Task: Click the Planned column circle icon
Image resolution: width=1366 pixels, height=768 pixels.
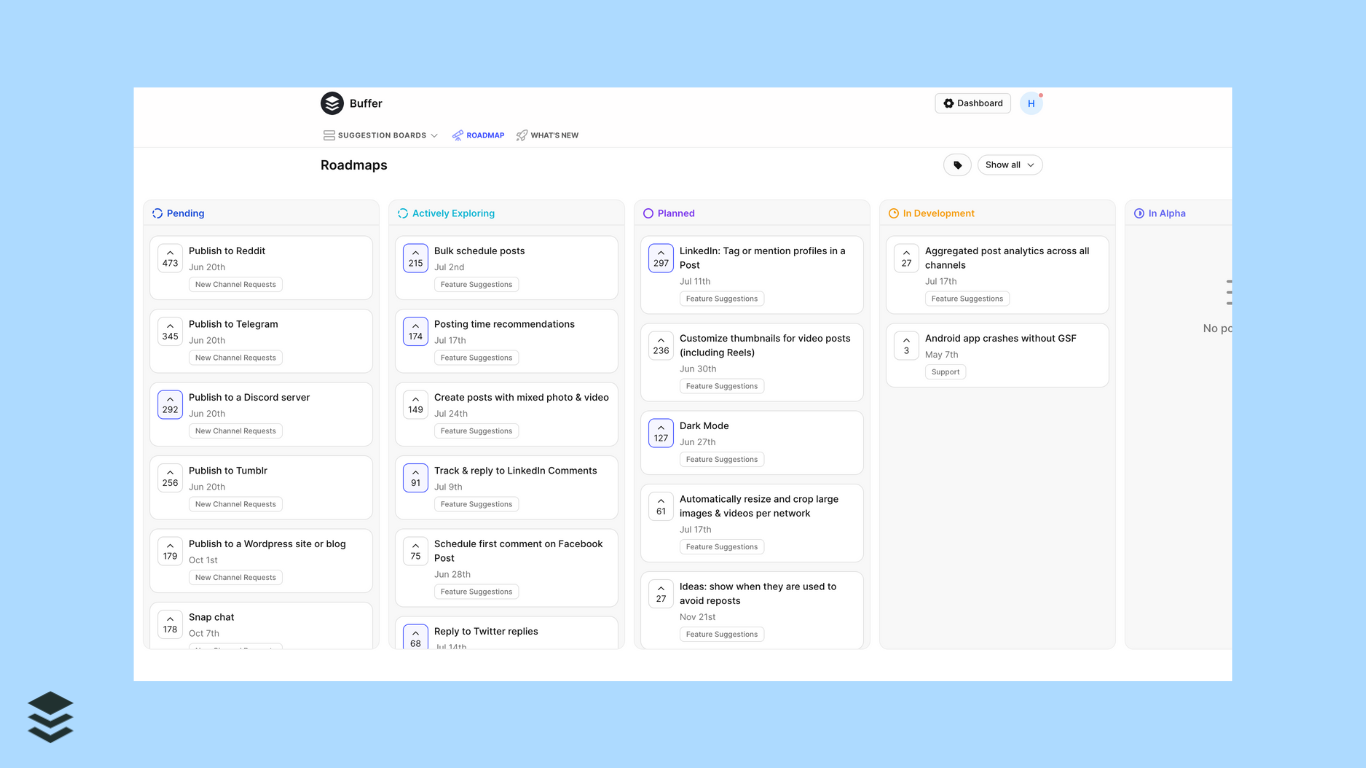Action: click(648, 213)
